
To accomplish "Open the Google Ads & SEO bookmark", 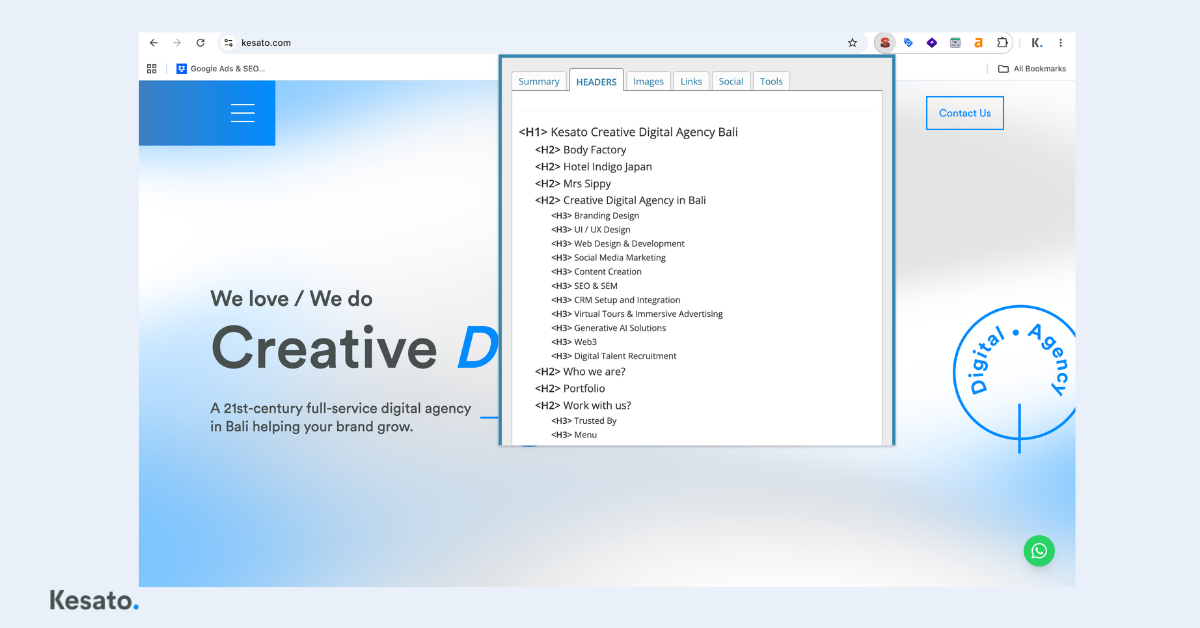I will point(221,69).
